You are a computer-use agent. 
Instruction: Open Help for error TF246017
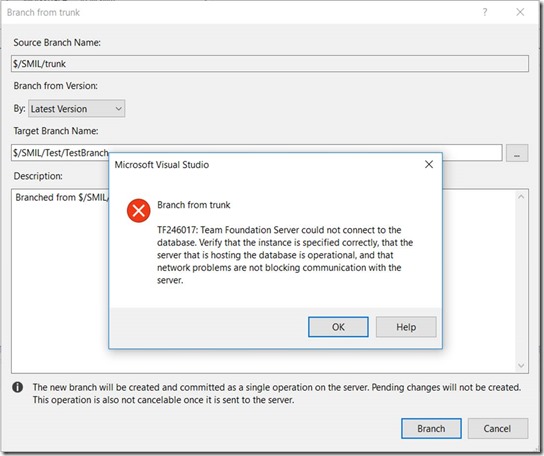coord(406,327)
